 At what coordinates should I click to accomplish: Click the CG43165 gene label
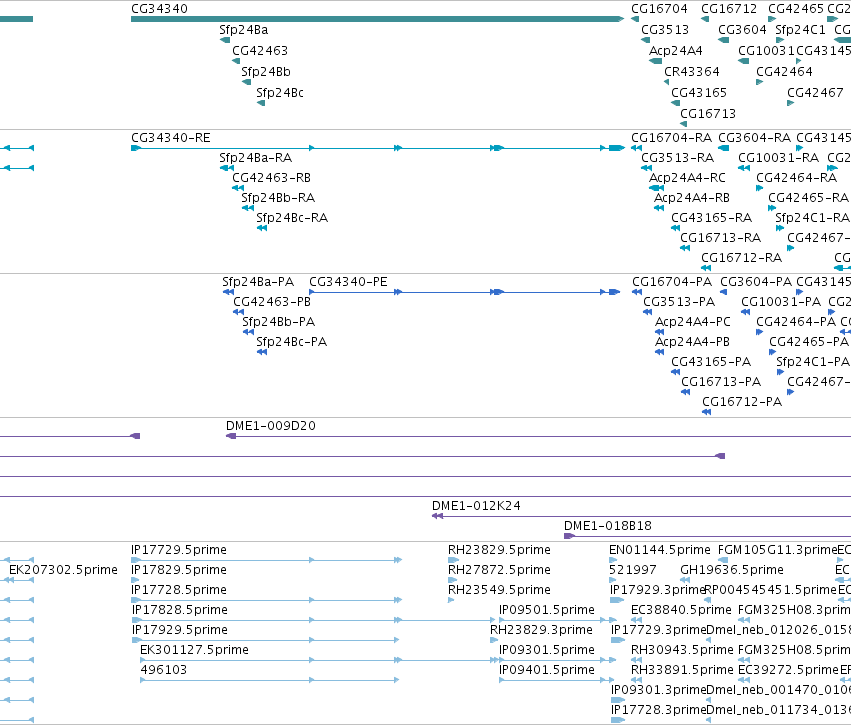tap(698, 93)
